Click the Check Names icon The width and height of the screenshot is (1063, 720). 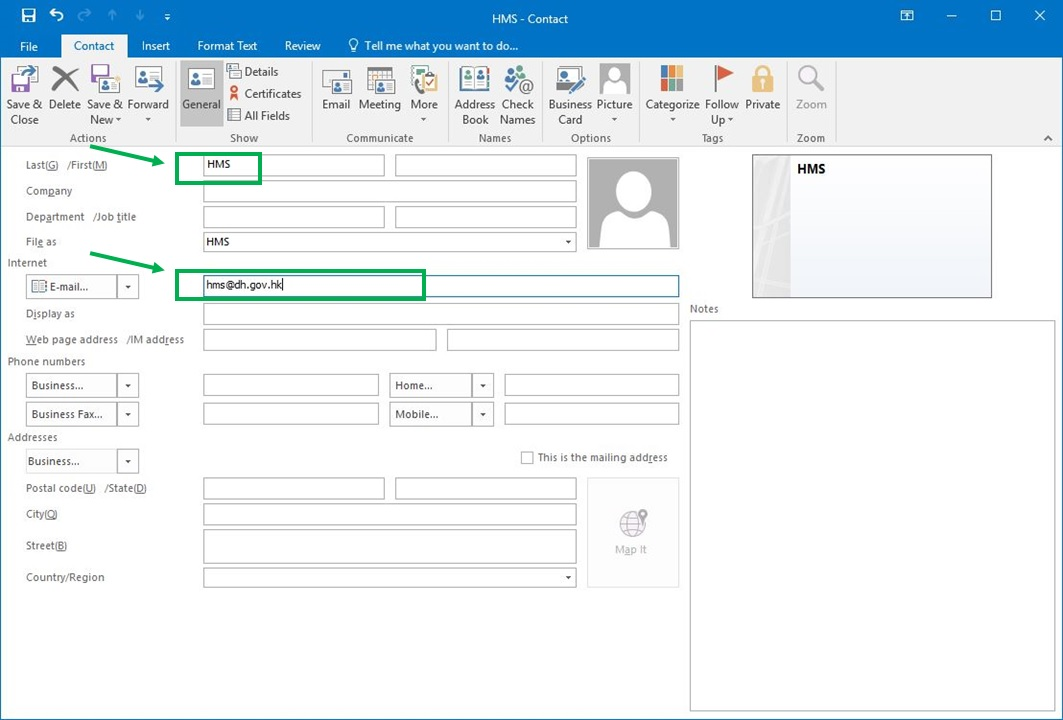click(x=518, y=90)
